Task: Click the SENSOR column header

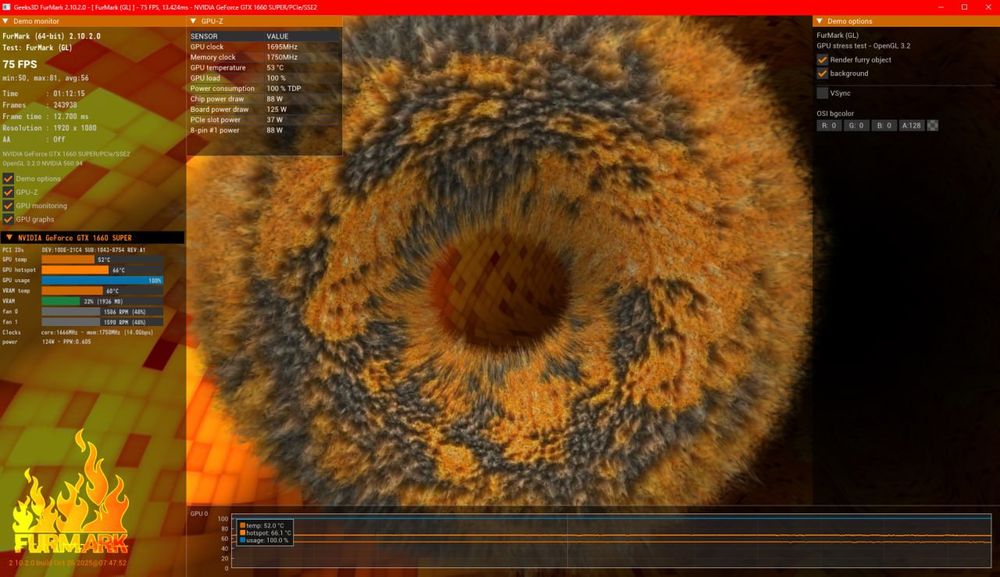Action: [203, 36]
